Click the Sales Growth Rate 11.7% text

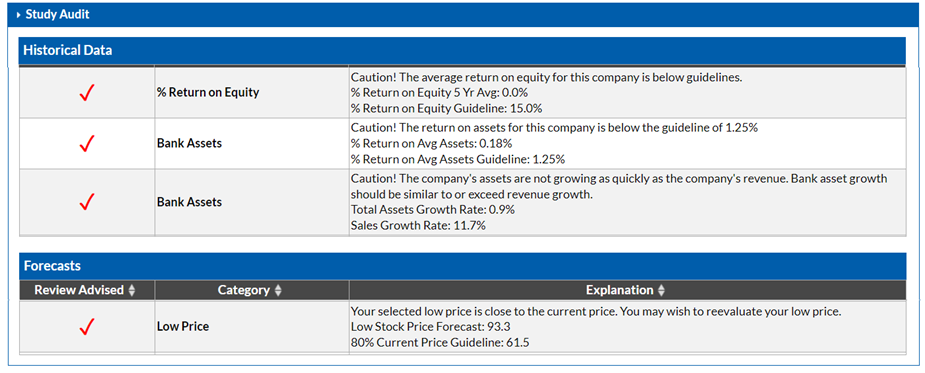pos(418,225)
